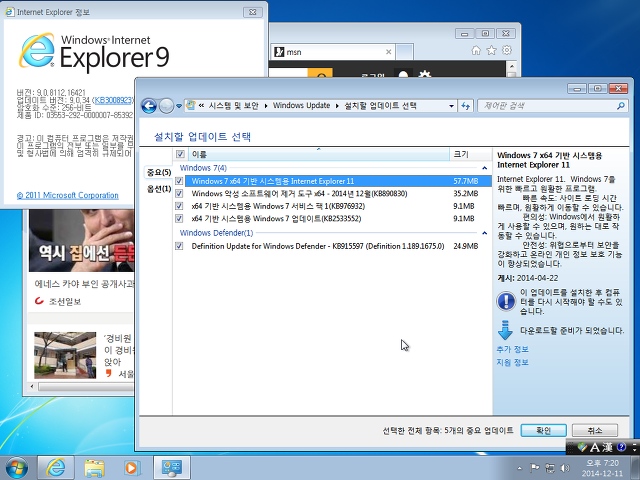Show hidden tray icons arrow
This screenshot has width=640, height=480.
[x=520, y=468]
